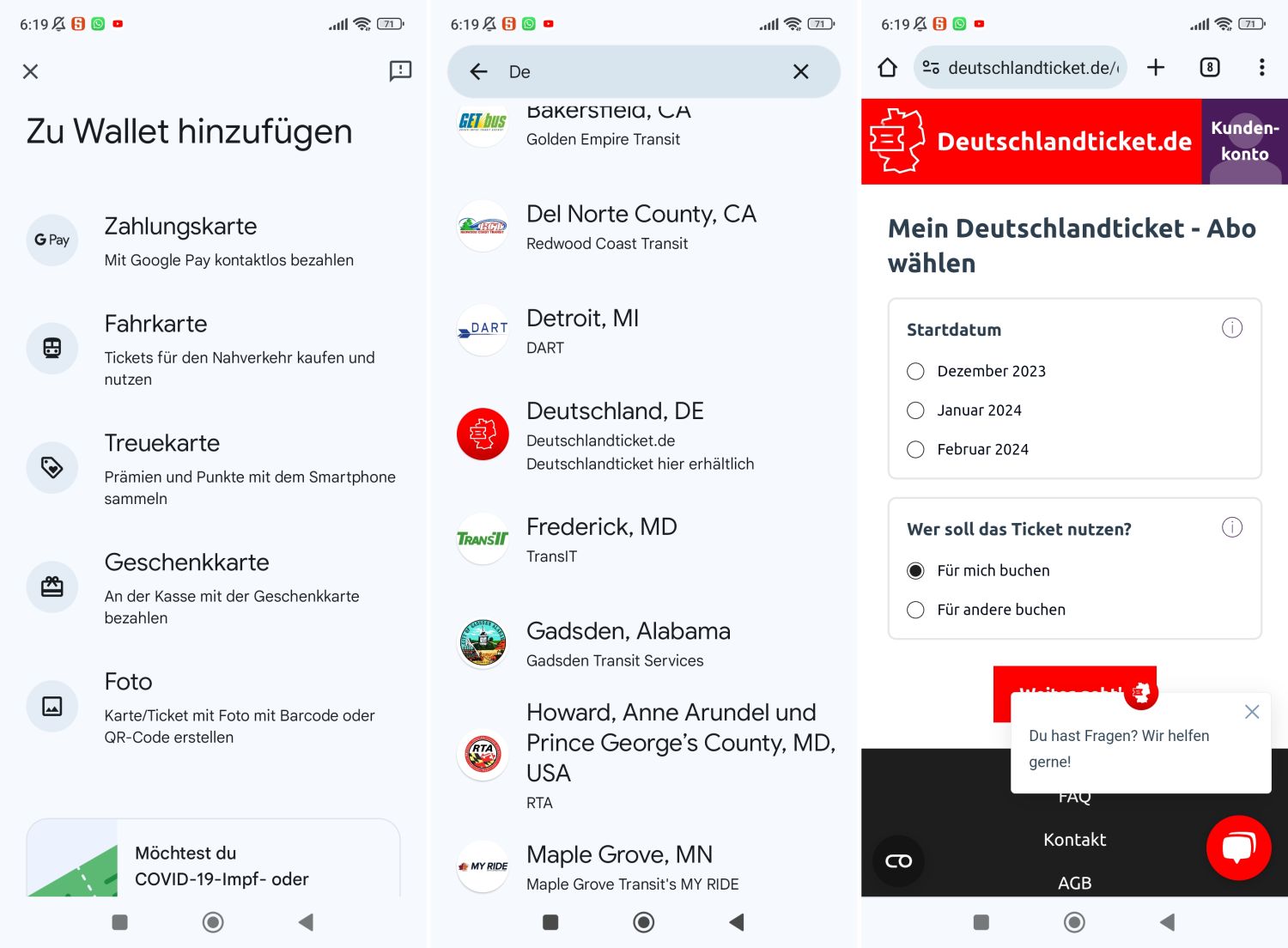Tap the deutschlandticket.de address bar

click(x=1030, y=68)
